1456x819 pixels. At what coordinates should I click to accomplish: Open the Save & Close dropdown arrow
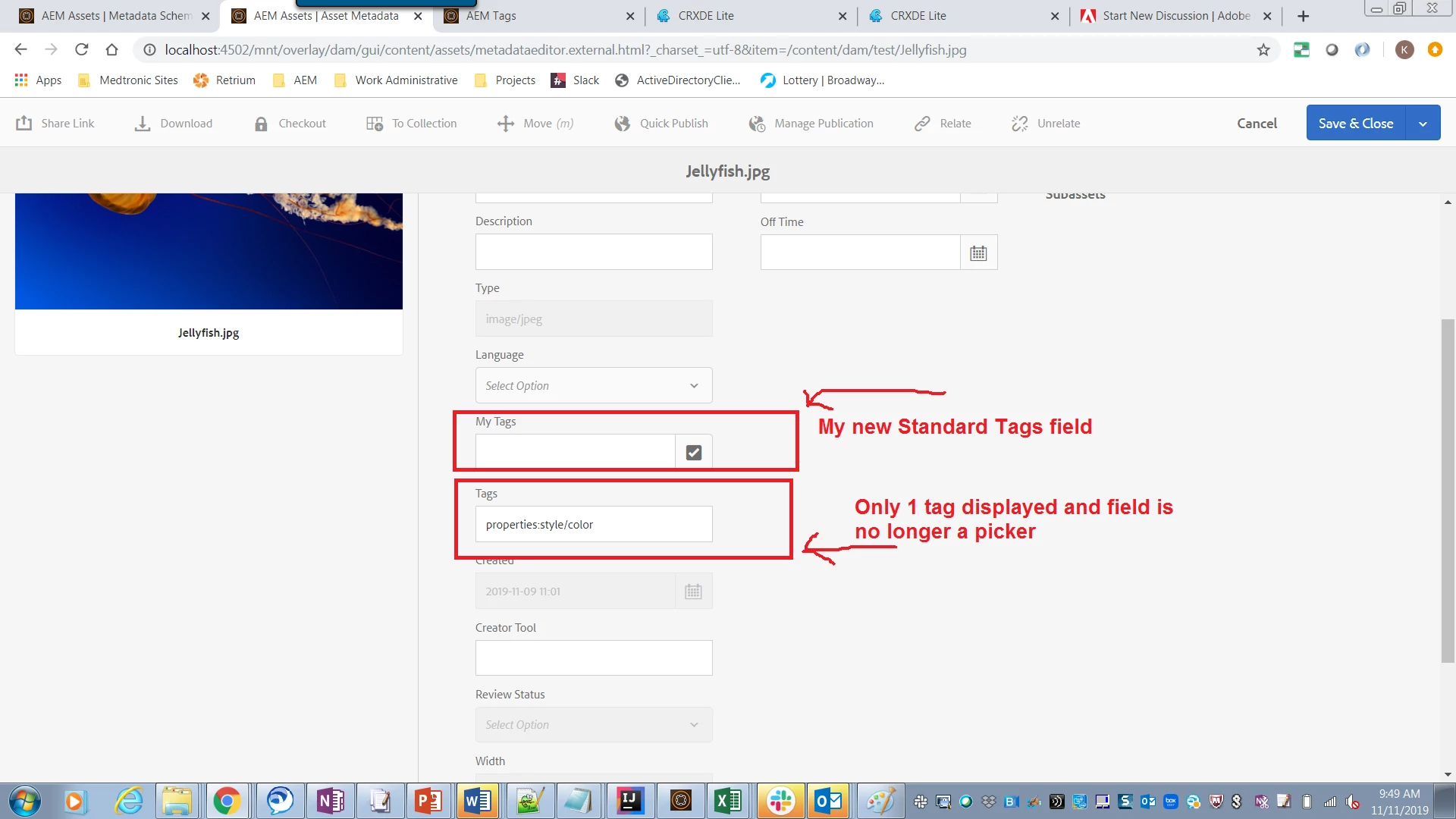1423,124
